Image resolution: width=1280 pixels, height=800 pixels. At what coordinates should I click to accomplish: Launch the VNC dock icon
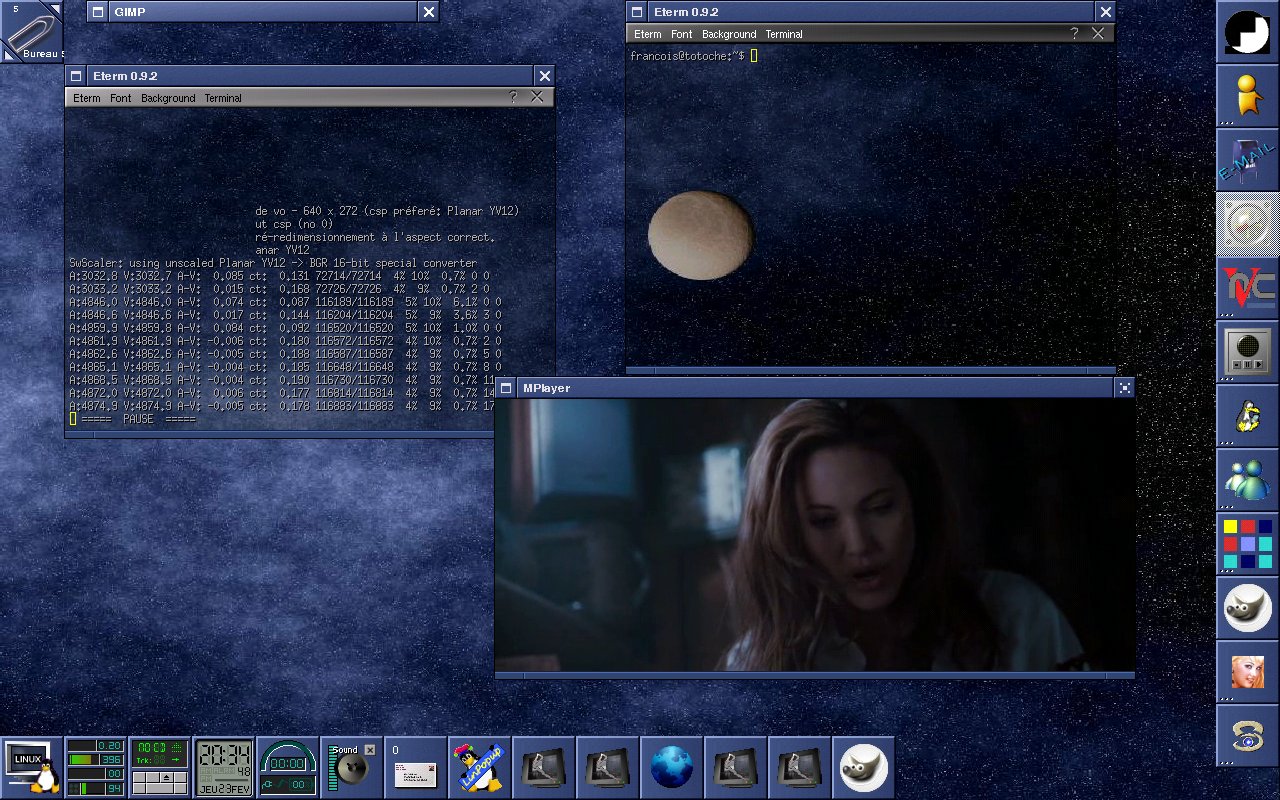(x=1247, y=288)
